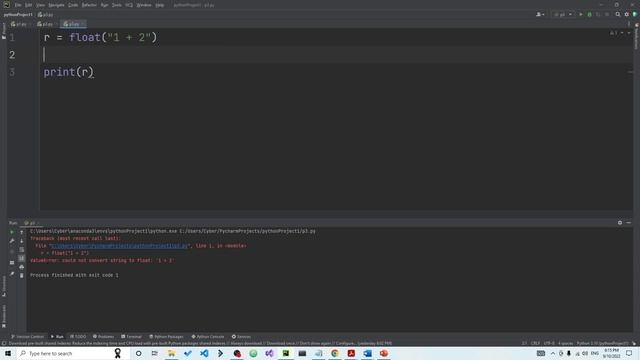Open the Python Packages tool tab
The width and height of the screenshot is (640, 360).
[167, 337]
